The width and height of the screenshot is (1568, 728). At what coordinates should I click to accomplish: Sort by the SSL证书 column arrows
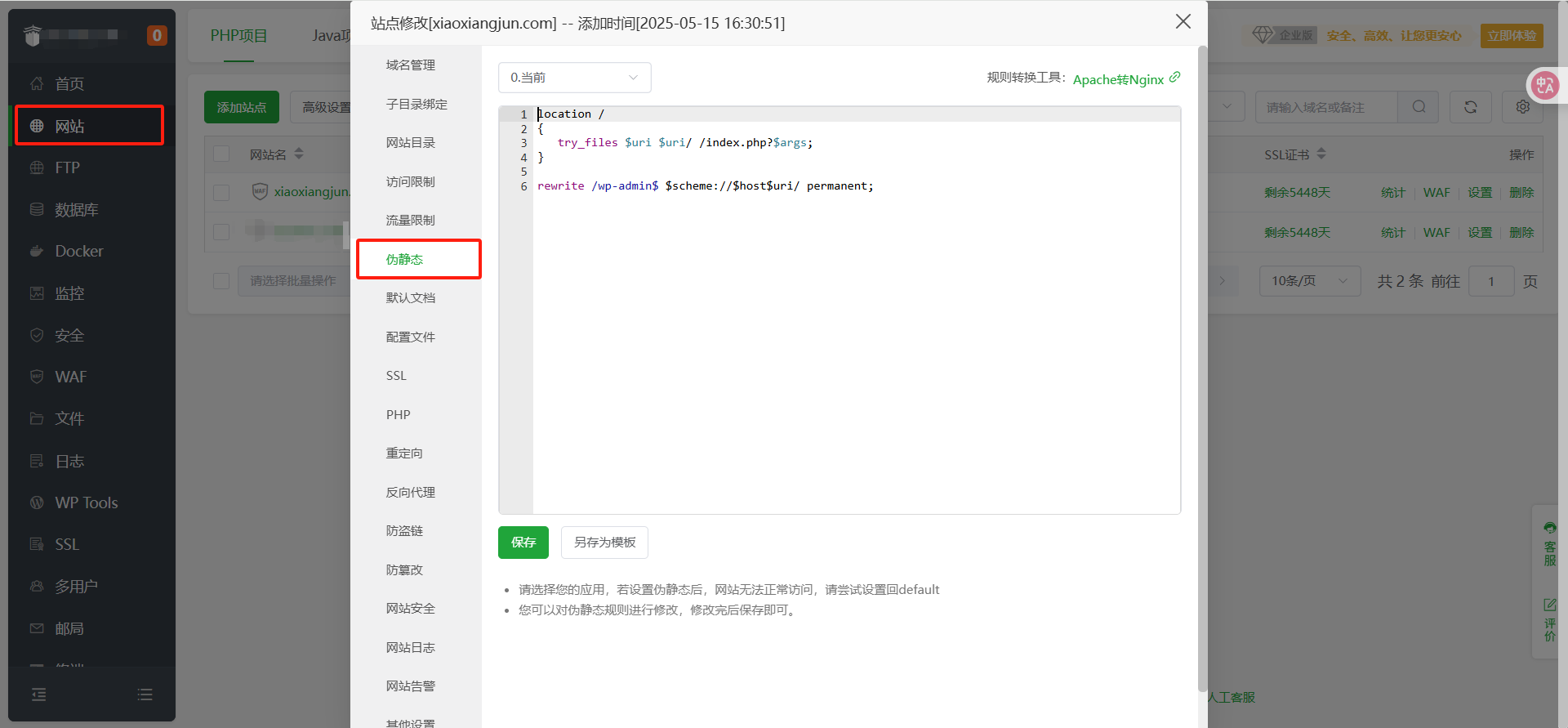click(x=1321, y=154)
